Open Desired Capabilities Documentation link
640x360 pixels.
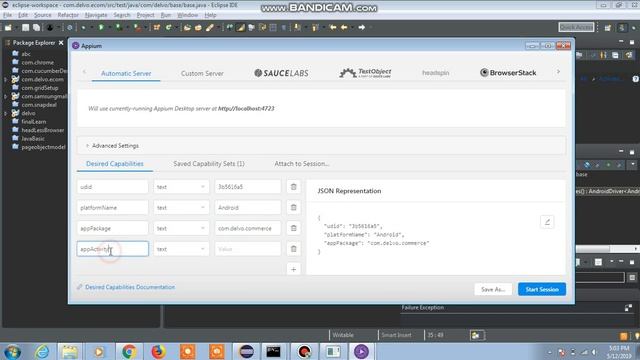[x=130, y=287]
